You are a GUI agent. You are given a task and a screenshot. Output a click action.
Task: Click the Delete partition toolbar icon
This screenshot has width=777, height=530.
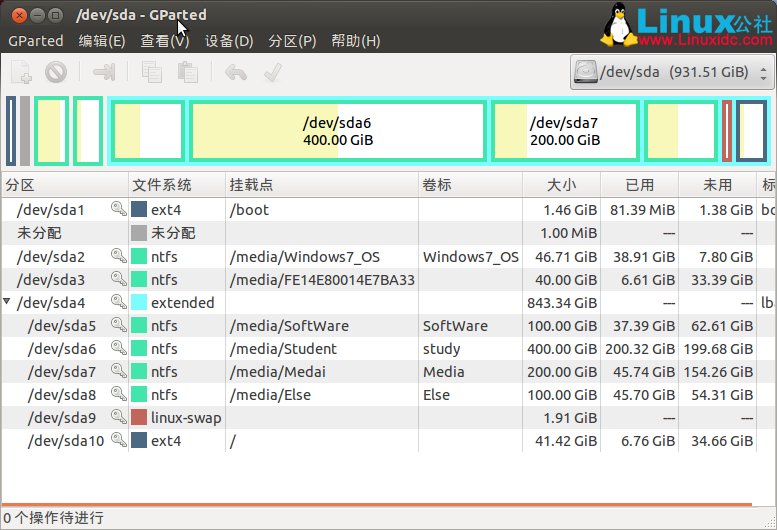click(56, 72)
